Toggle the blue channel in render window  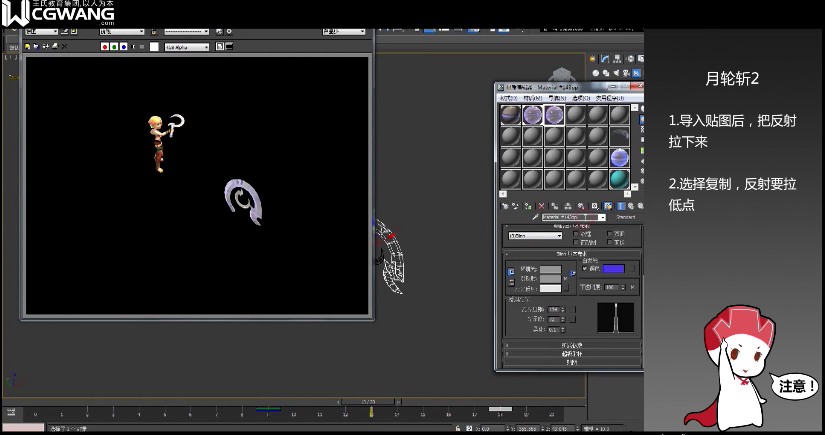pos(124,47)
